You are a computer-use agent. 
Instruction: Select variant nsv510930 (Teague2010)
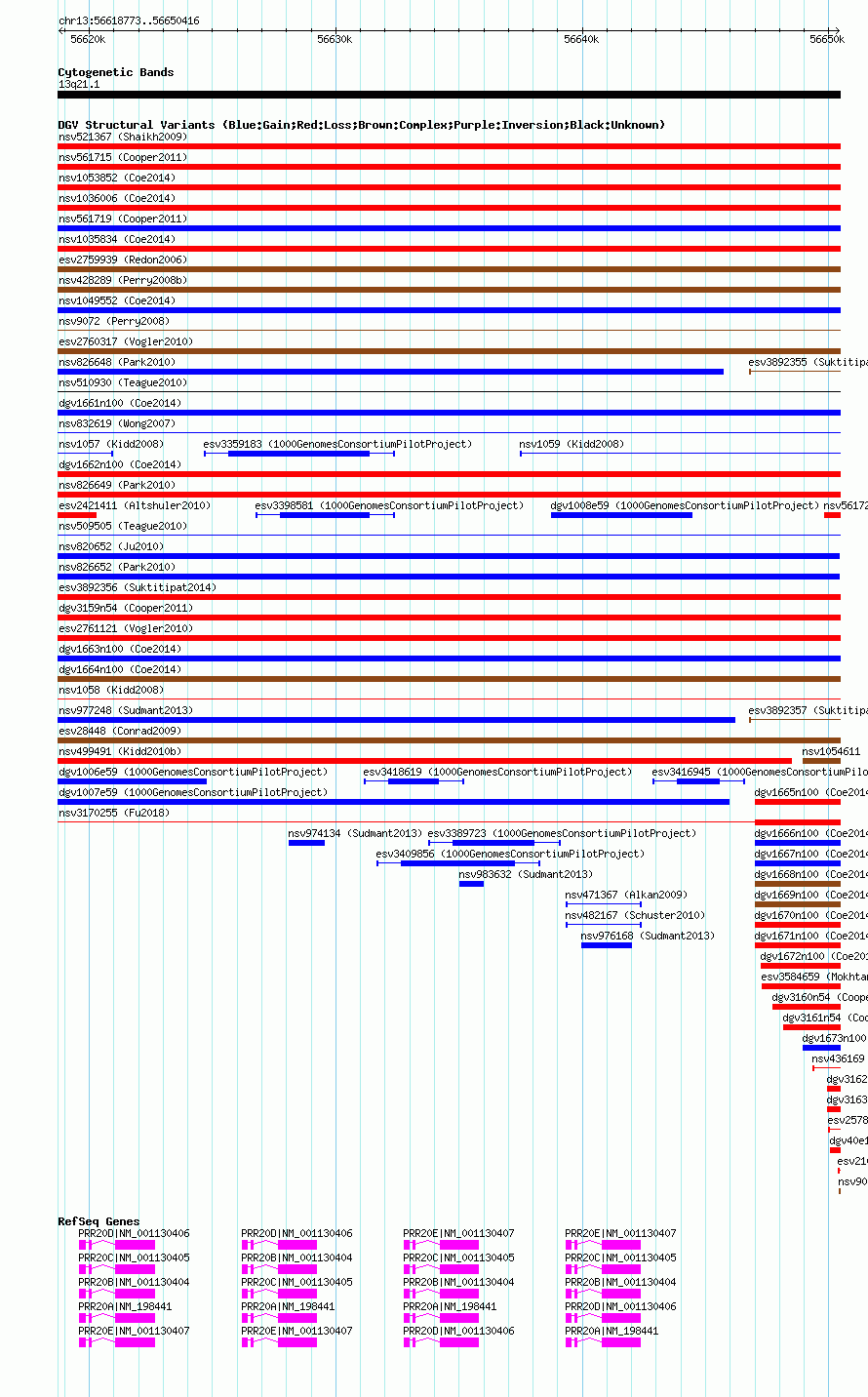tap(123, 382)
